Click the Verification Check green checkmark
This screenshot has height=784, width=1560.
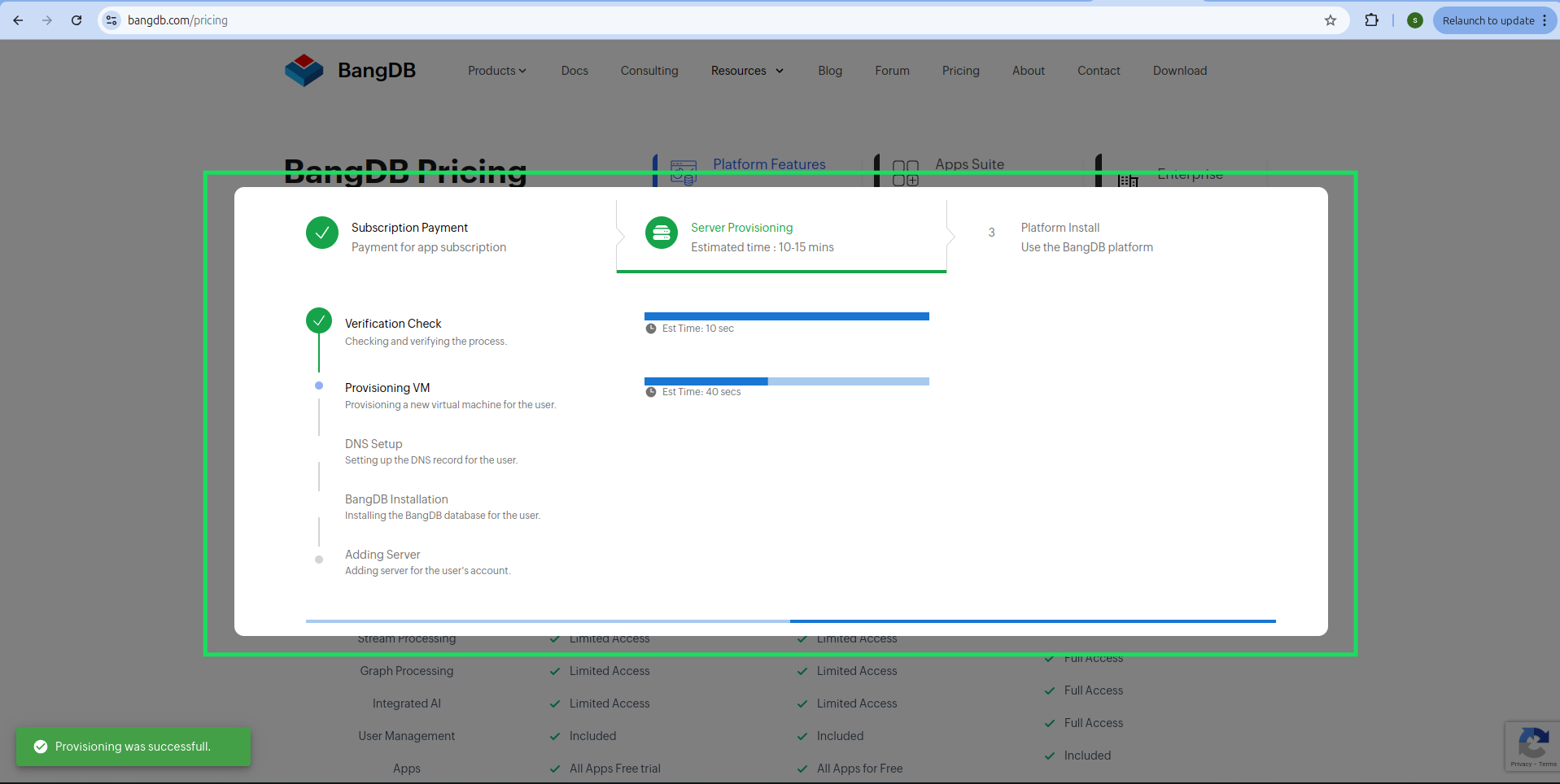click(x=319, y=320)
